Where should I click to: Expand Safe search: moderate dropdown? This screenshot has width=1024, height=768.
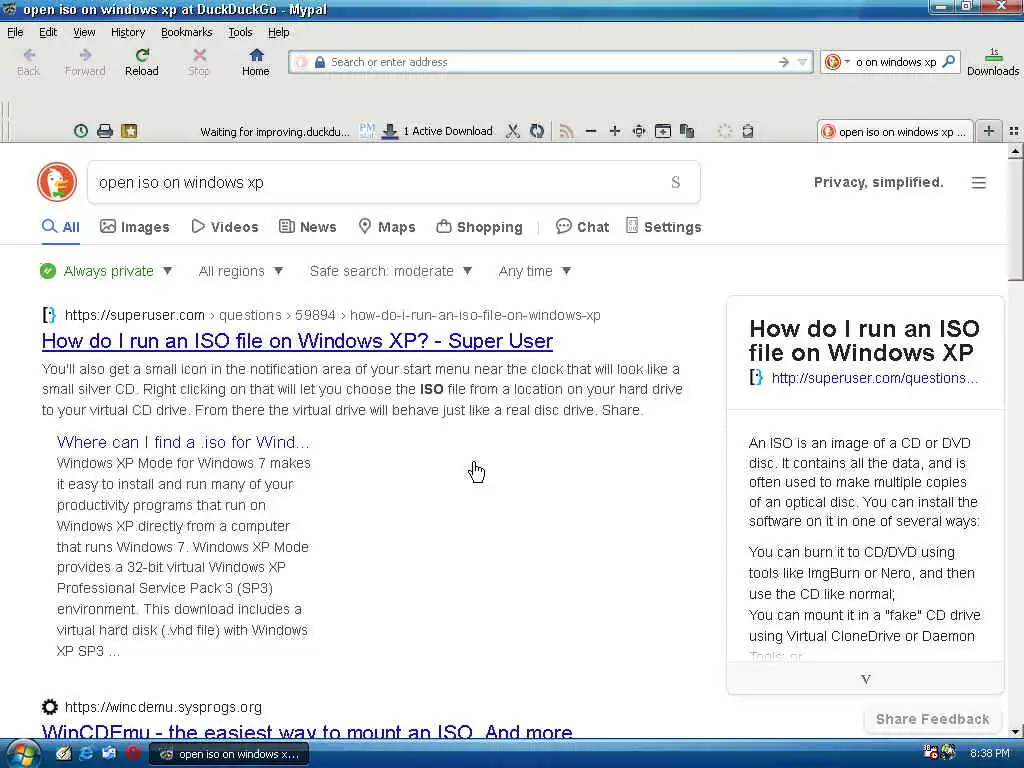pos(391,271)
